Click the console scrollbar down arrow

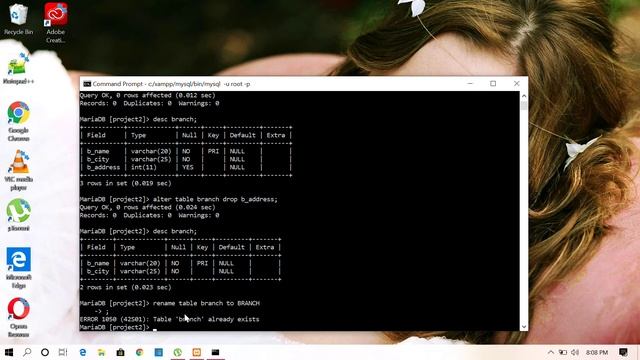524,327
